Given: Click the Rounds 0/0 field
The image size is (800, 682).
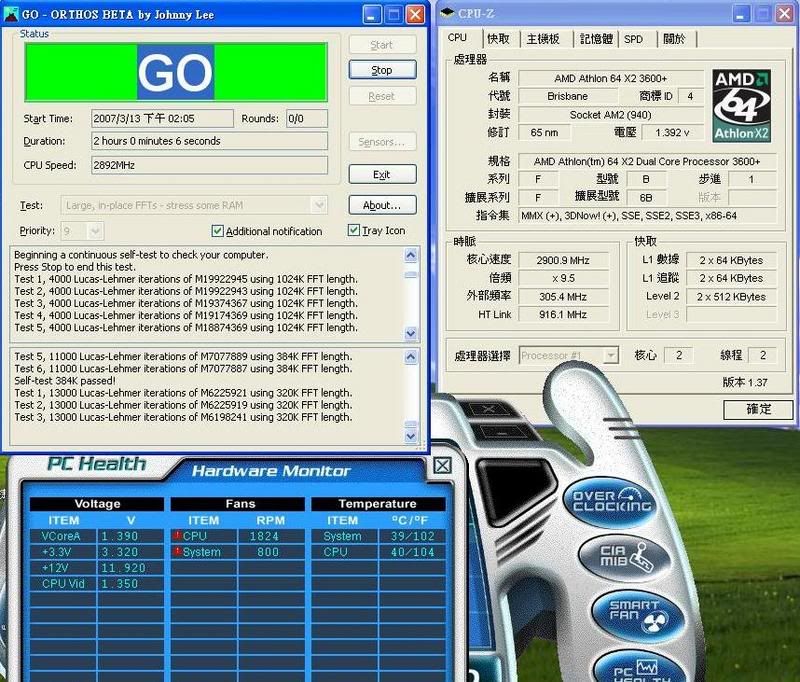Looking at the screenshot, I should (307, 118).
